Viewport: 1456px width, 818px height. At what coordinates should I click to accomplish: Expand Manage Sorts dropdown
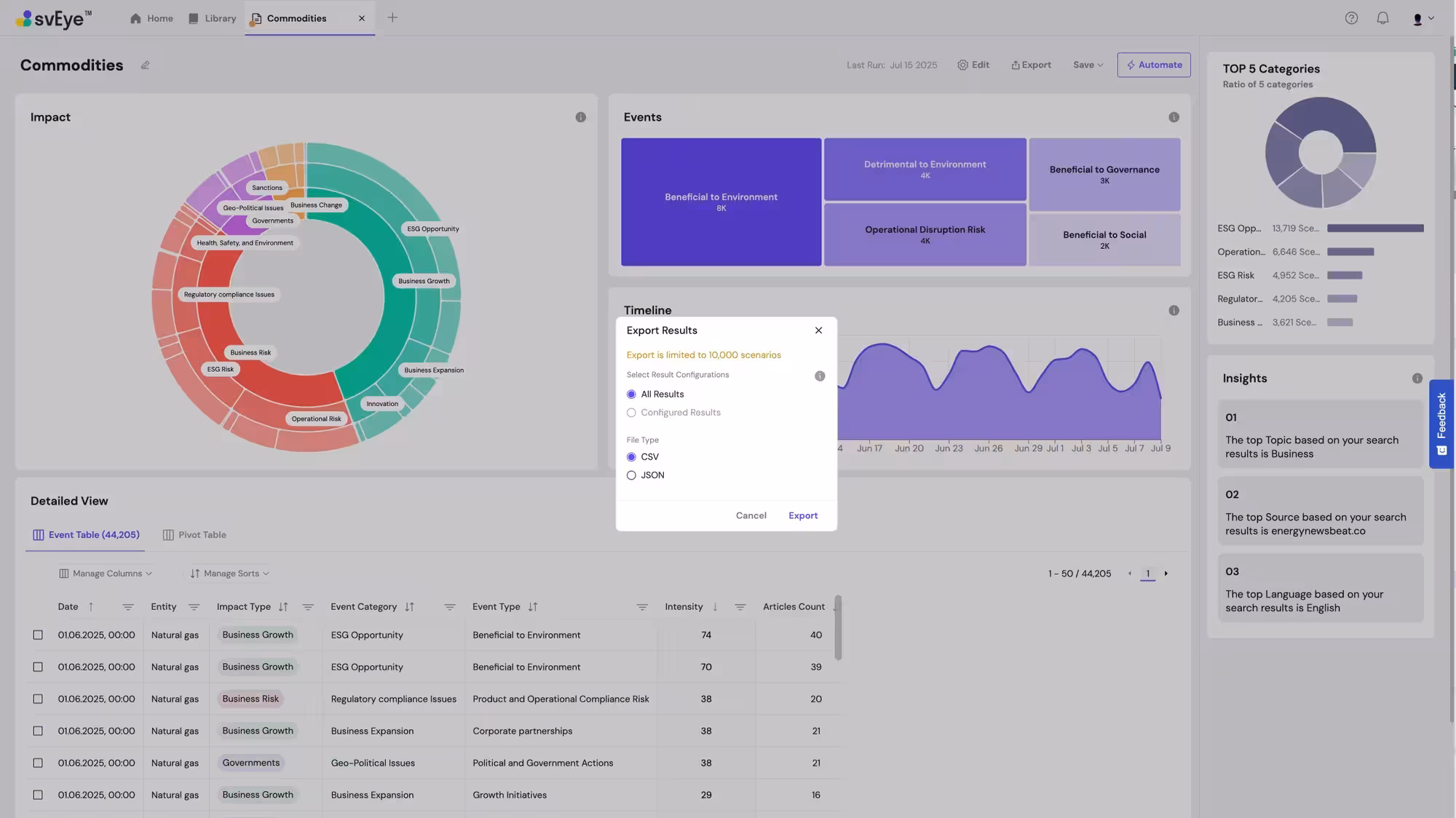pos(230,573)
